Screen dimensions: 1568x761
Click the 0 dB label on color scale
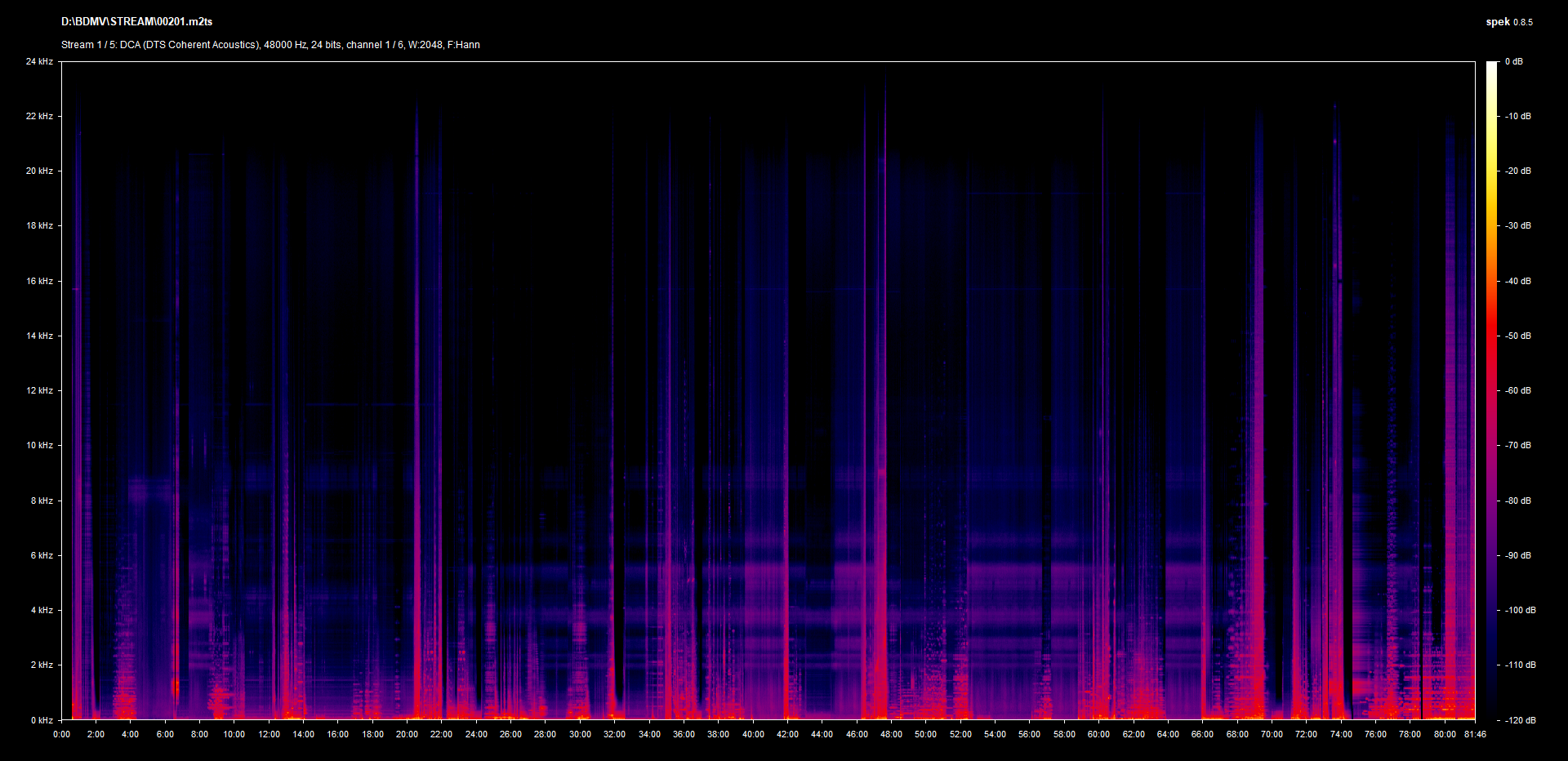(1513, 62)
